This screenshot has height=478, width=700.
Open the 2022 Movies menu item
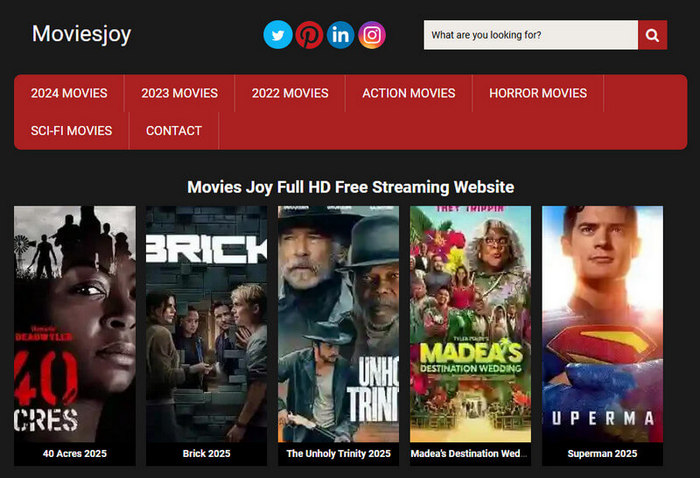290,93
